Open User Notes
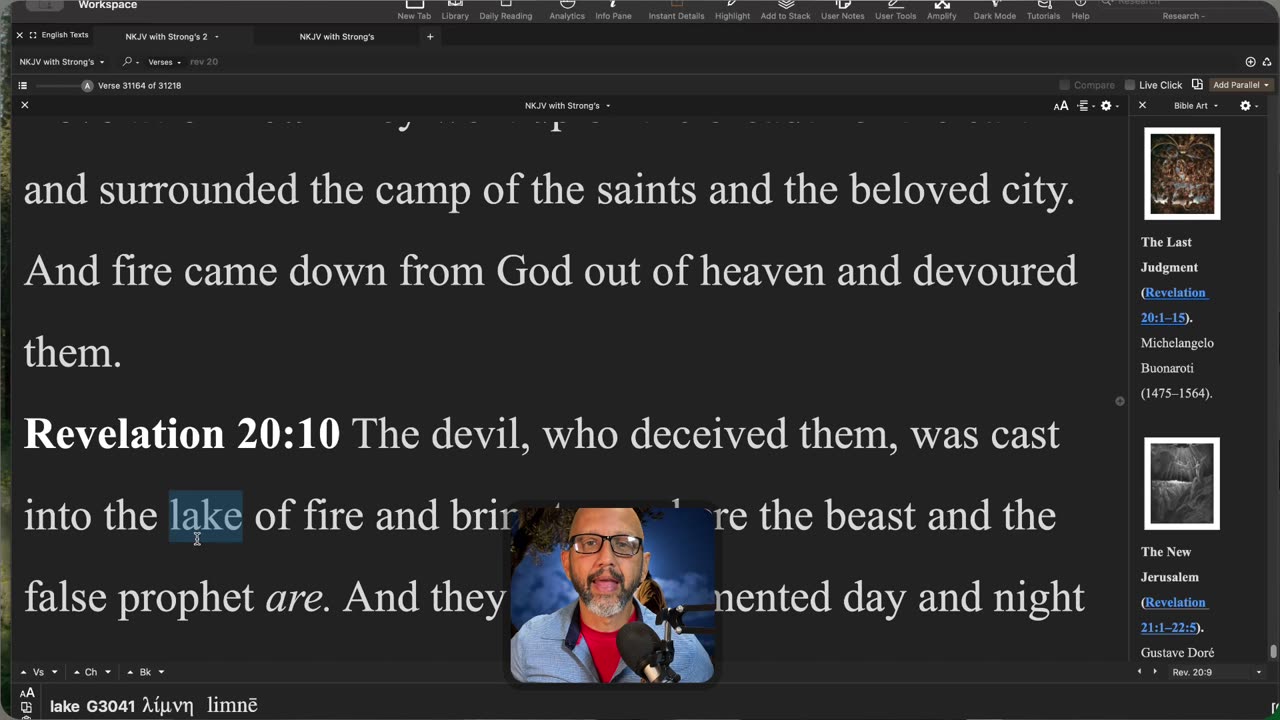Viewport: 1280px width, 720px height. tap(843, 10)
